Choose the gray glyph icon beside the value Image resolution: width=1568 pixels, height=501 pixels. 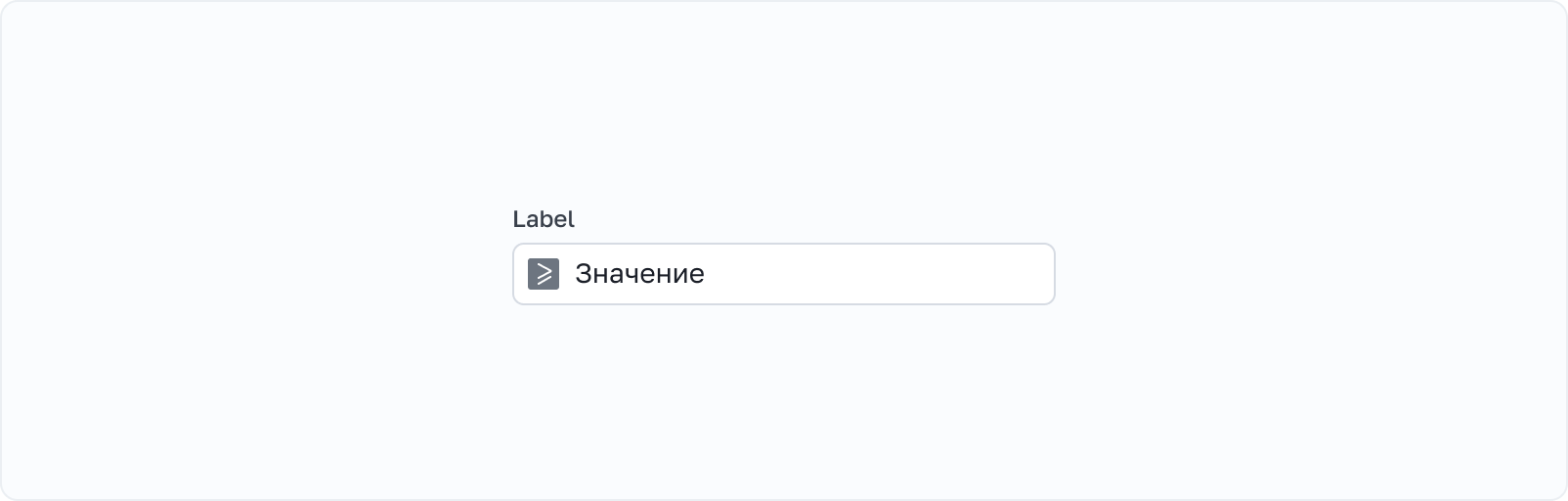coord(544,274)
